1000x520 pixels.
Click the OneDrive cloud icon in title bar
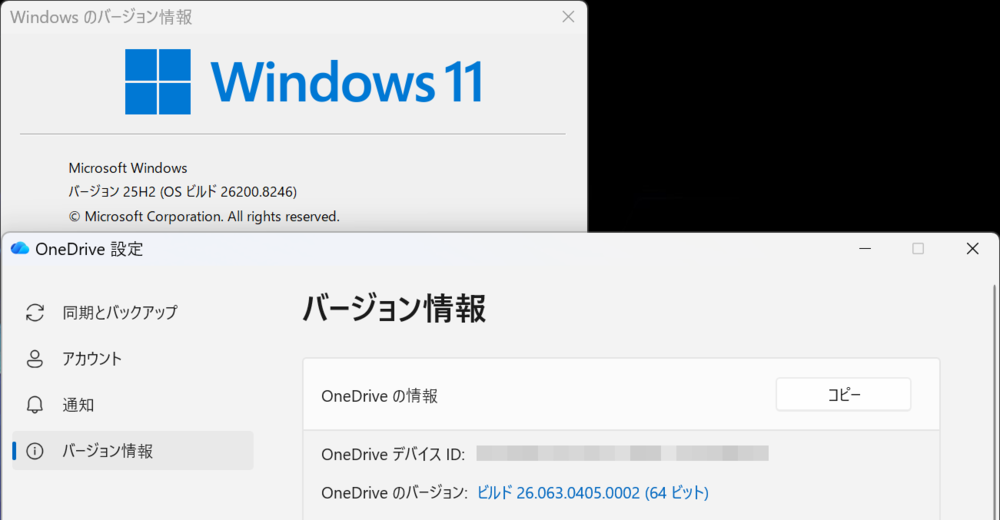coord(20,248)
